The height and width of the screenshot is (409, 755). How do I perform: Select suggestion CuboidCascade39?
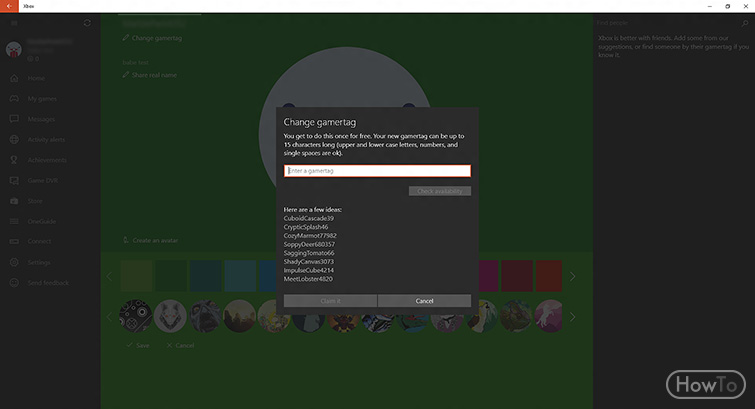coord(309,218)
